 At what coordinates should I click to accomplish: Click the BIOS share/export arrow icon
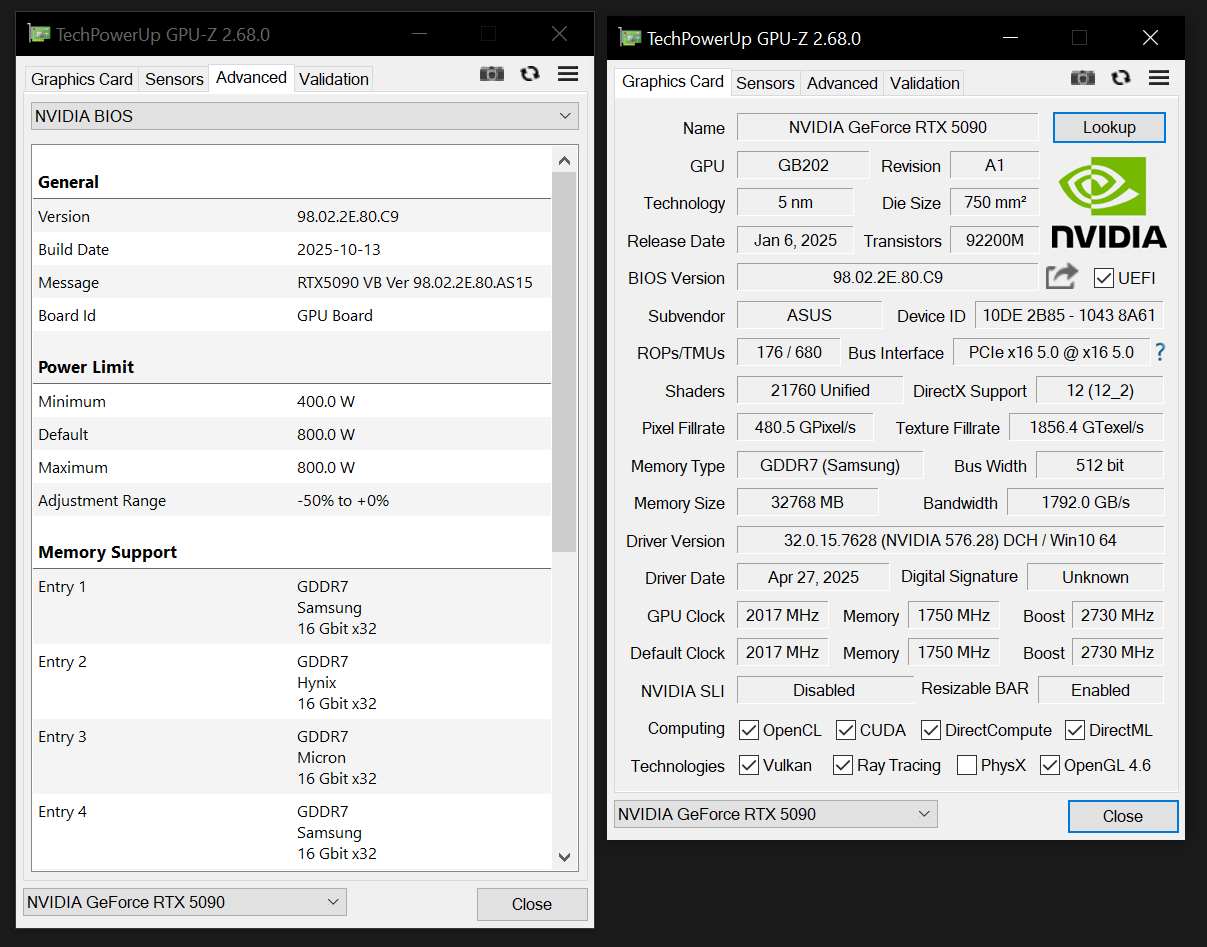coord(1062,277)
